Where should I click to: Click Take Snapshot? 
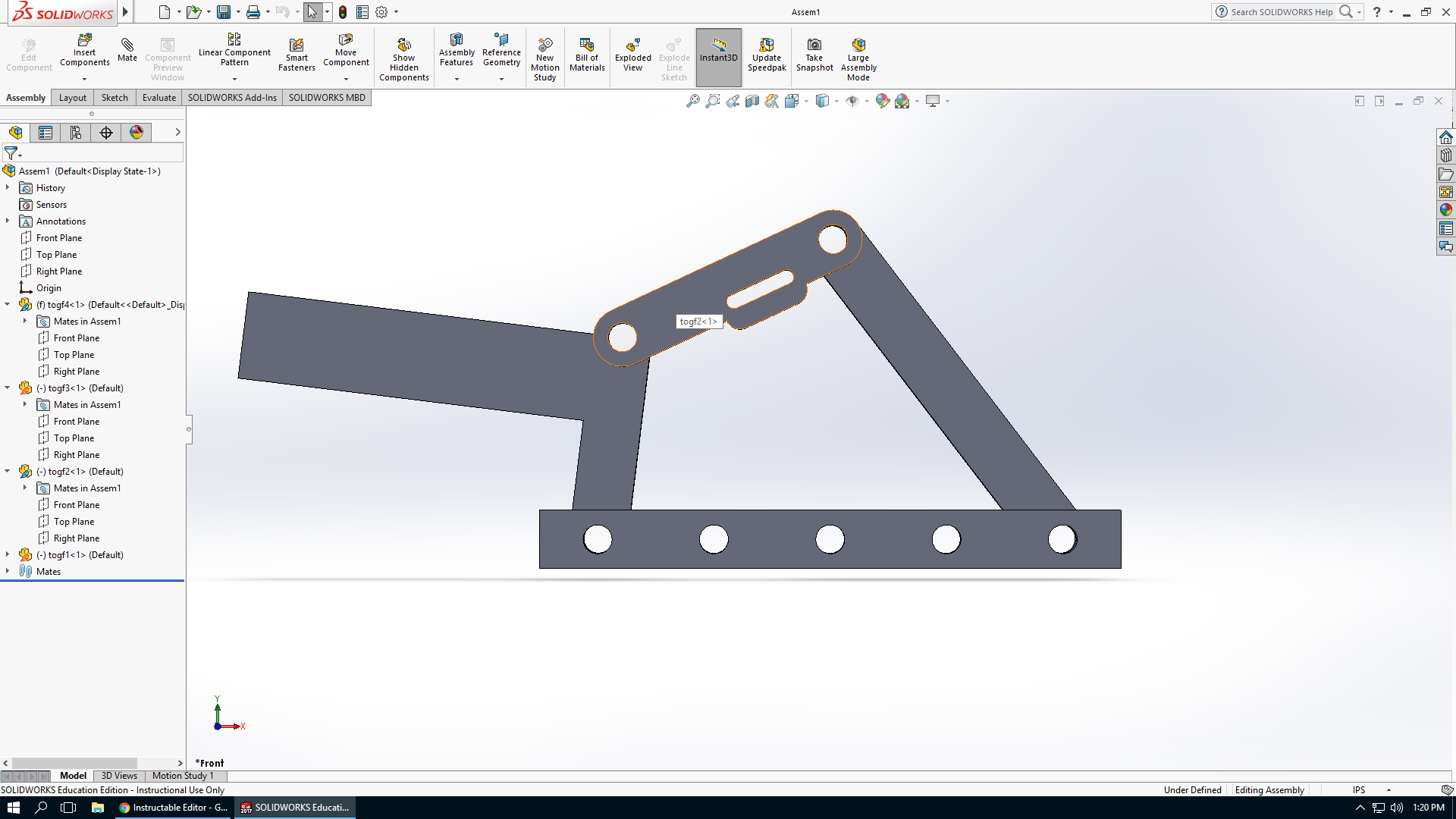coord(814,55)
